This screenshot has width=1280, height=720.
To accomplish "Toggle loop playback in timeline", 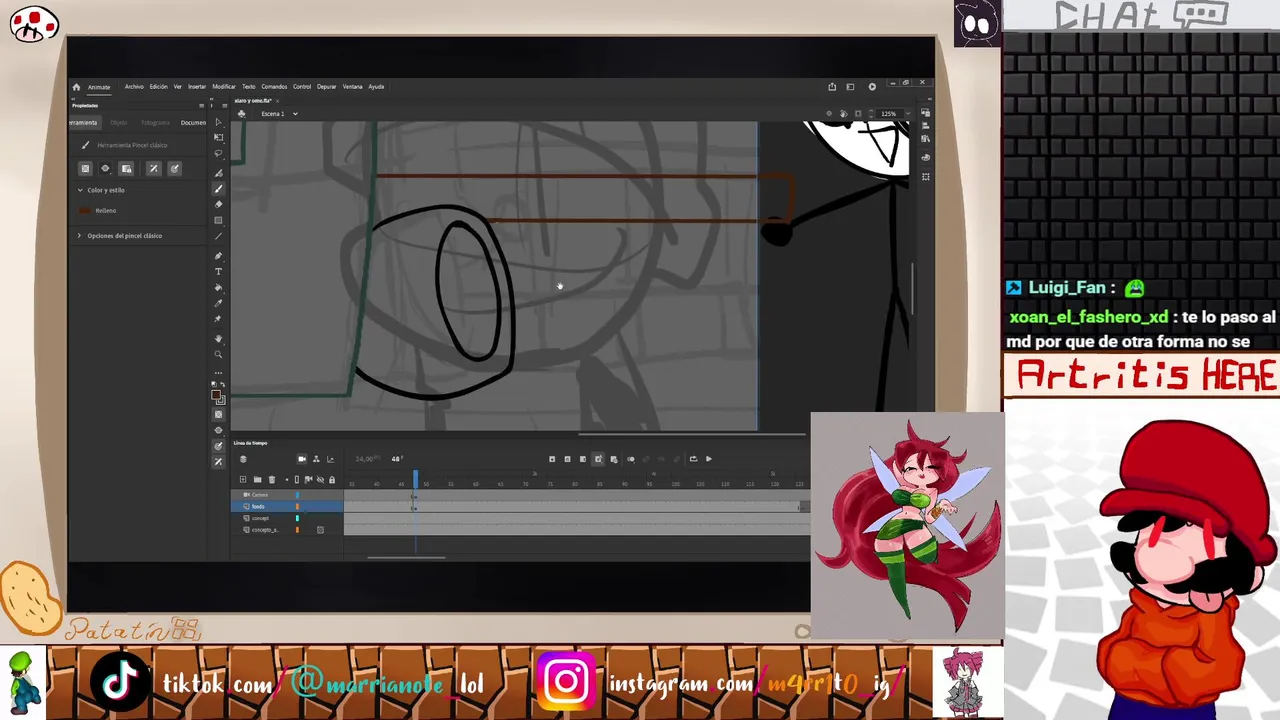I will coord(693,459).
